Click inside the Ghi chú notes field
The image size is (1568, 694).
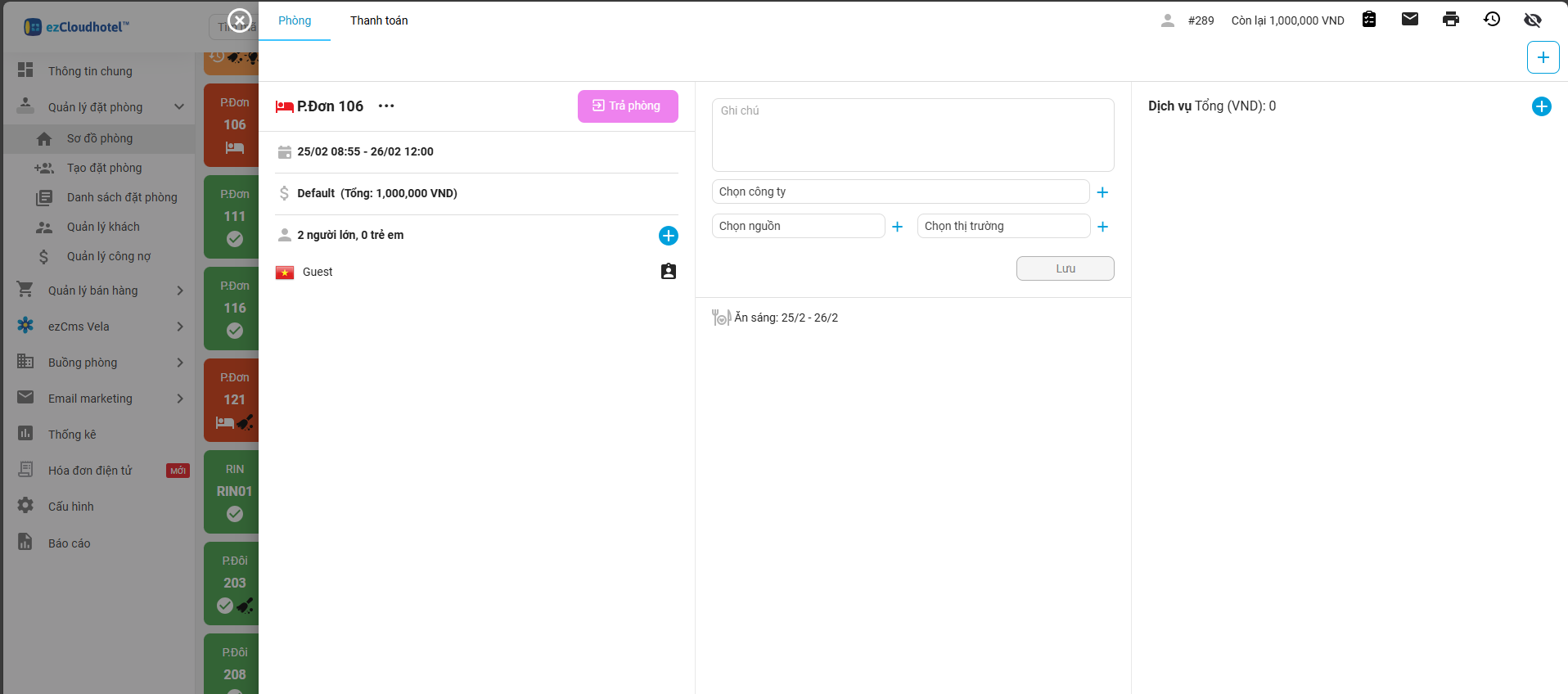912,135
